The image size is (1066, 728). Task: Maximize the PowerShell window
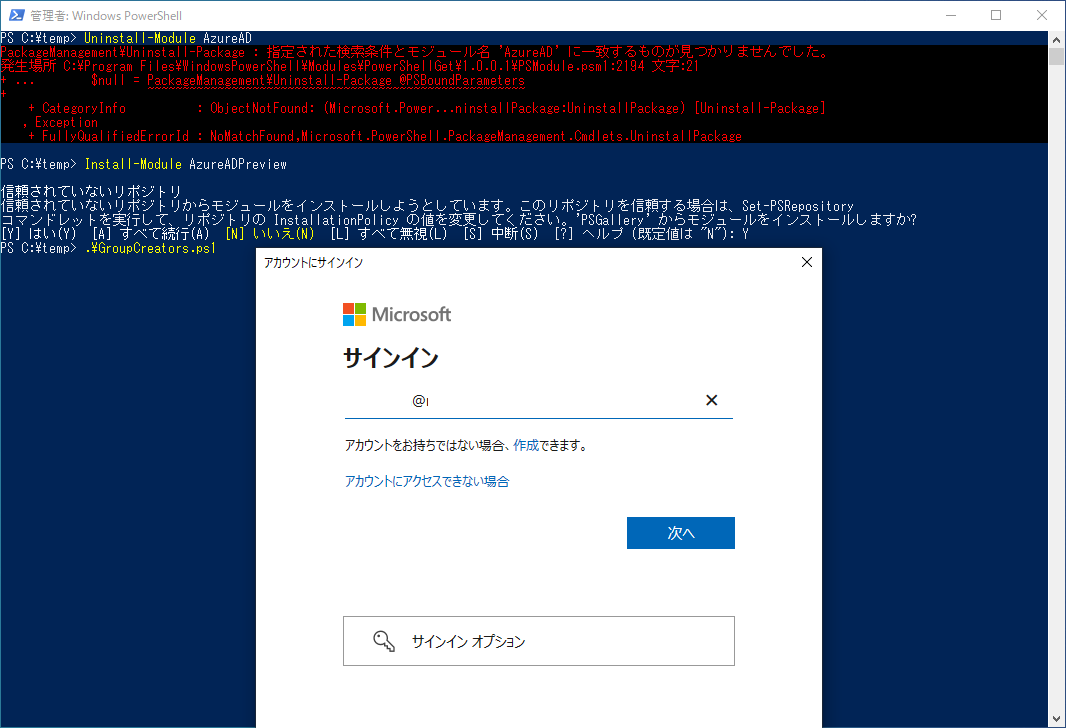(x=996, y=15)
